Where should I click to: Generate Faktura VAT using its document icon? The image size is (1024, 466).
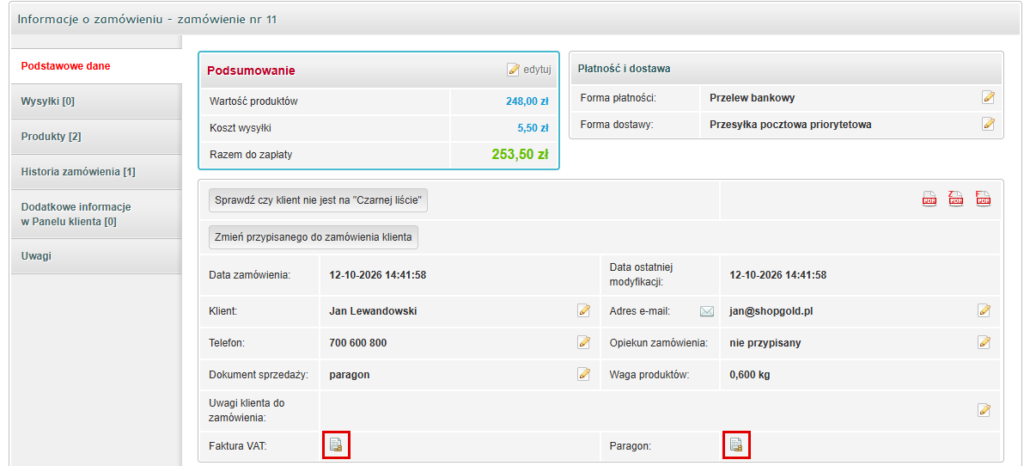tap(336, 446)
